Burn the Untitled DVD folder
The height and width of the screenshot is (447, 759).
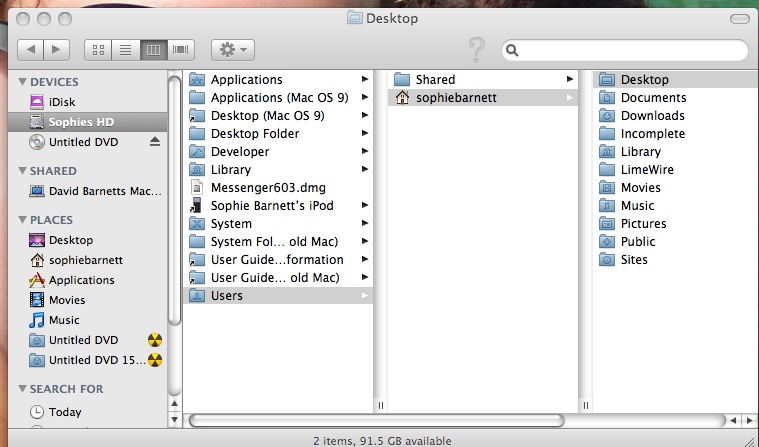point(155,340)
